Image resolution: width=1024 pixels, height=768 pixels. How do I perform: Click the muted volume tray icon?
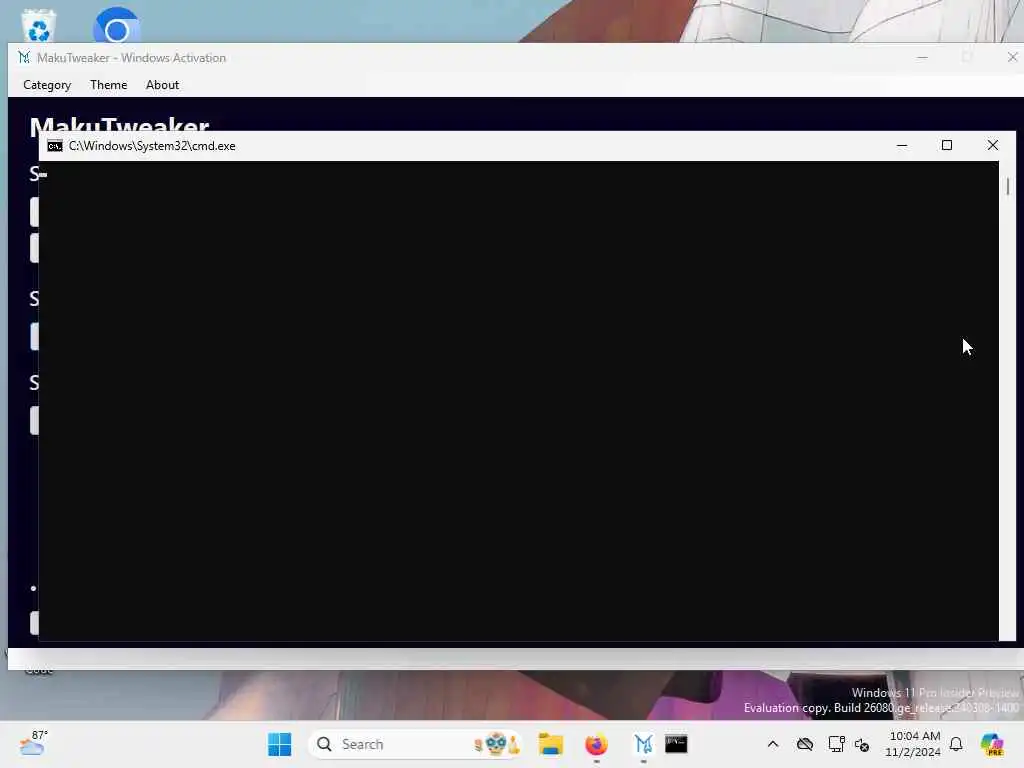point(862,744)
